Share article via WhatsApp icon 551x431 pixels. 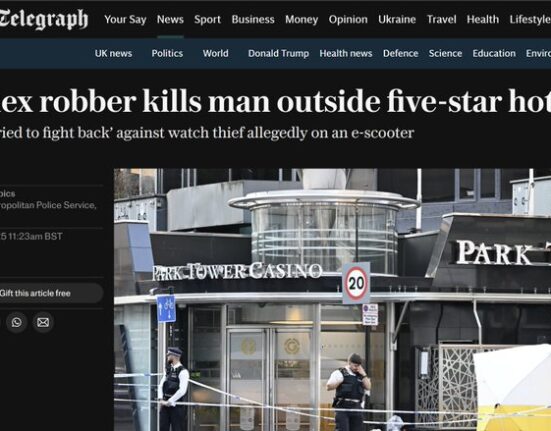point(16,322)
